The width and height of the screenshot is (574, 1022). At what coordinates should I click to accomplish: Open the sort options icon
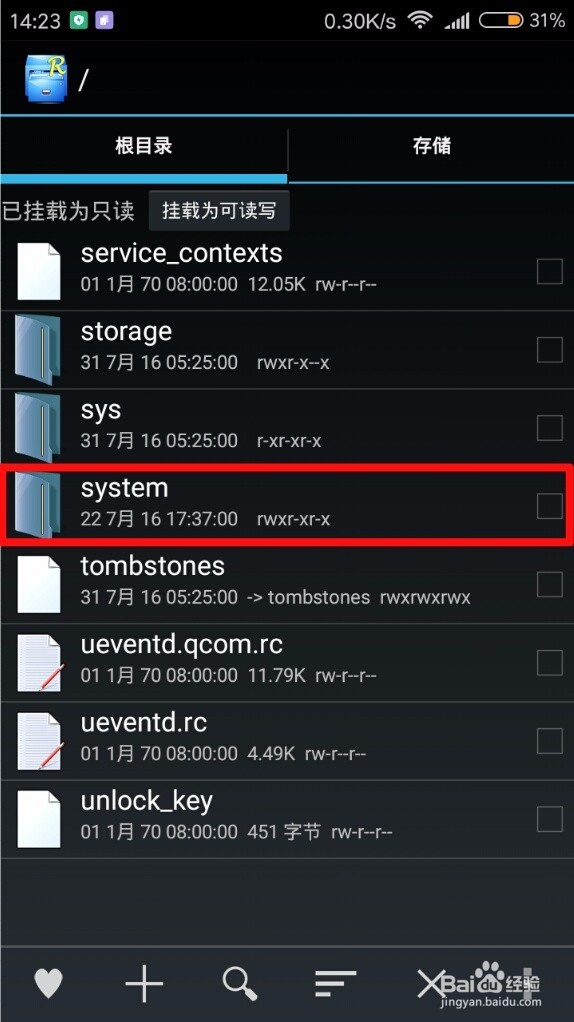(336, 983)
